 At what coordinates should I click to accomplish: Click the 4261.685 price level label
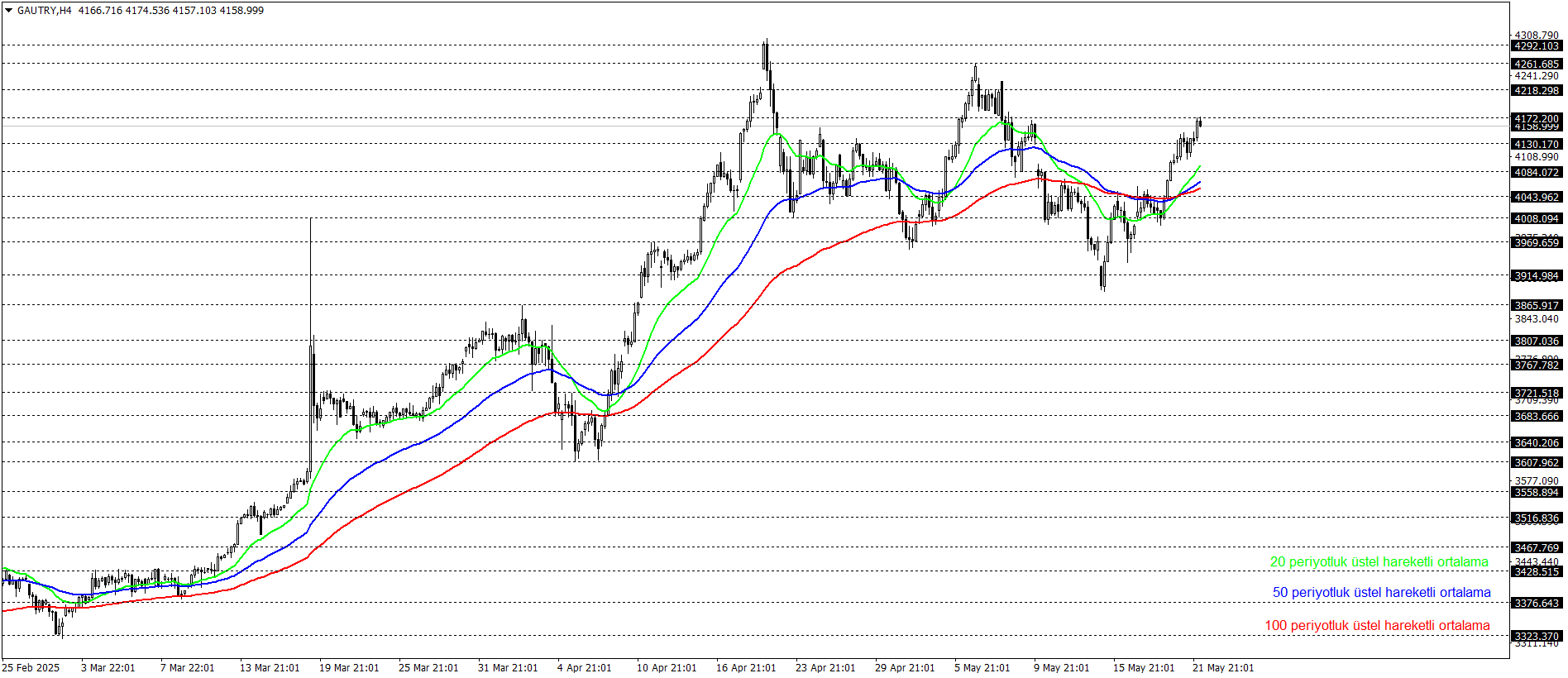pyautogui.click(x=1537, y=64)
